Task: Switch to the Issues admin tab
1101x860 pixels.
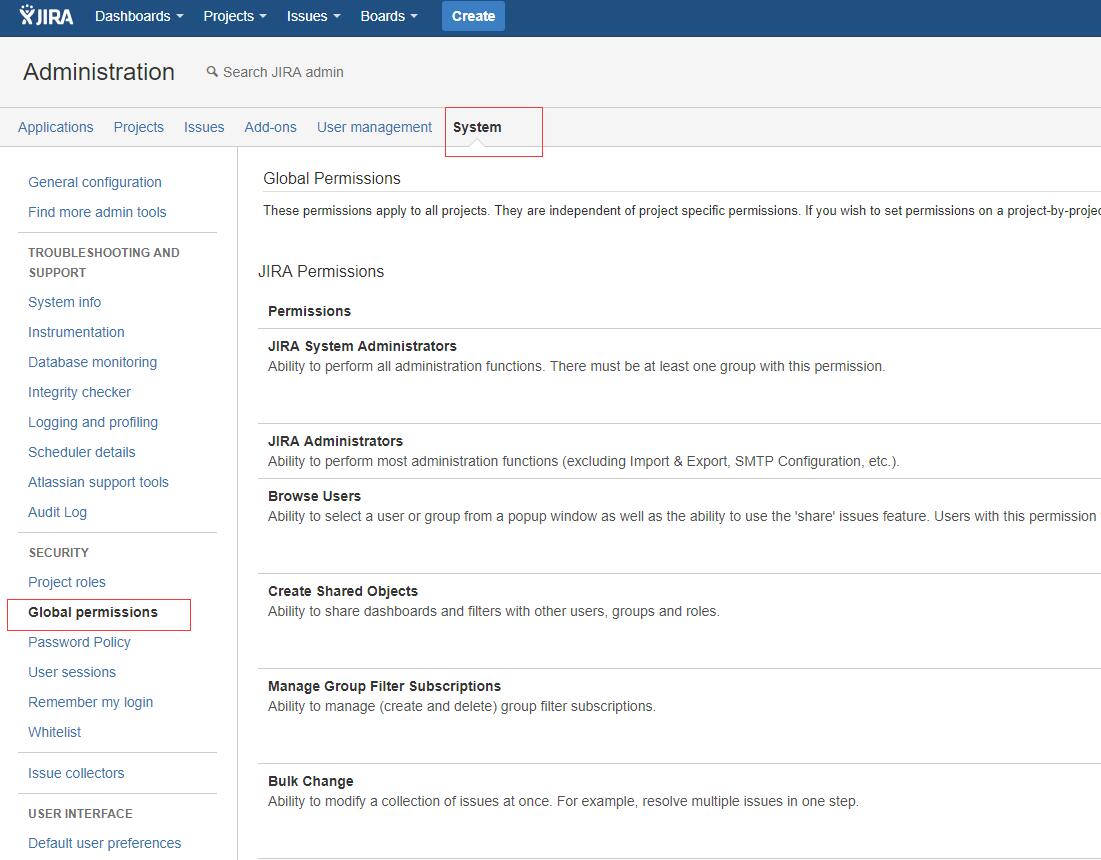Action: 204,127
